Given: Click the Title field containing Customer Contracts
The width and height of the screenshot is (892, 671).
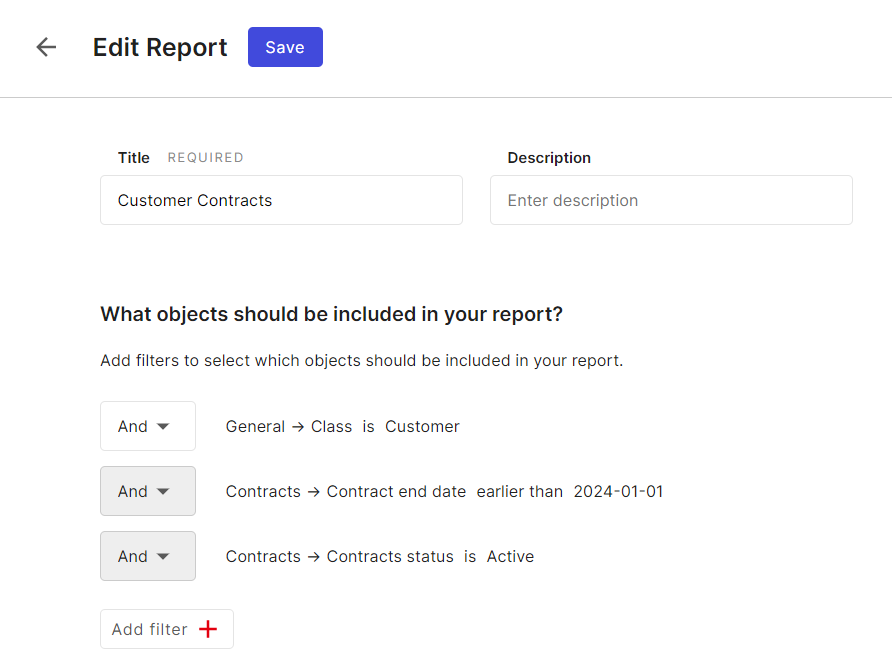Looking at the screenshot, I should (281, 200).
